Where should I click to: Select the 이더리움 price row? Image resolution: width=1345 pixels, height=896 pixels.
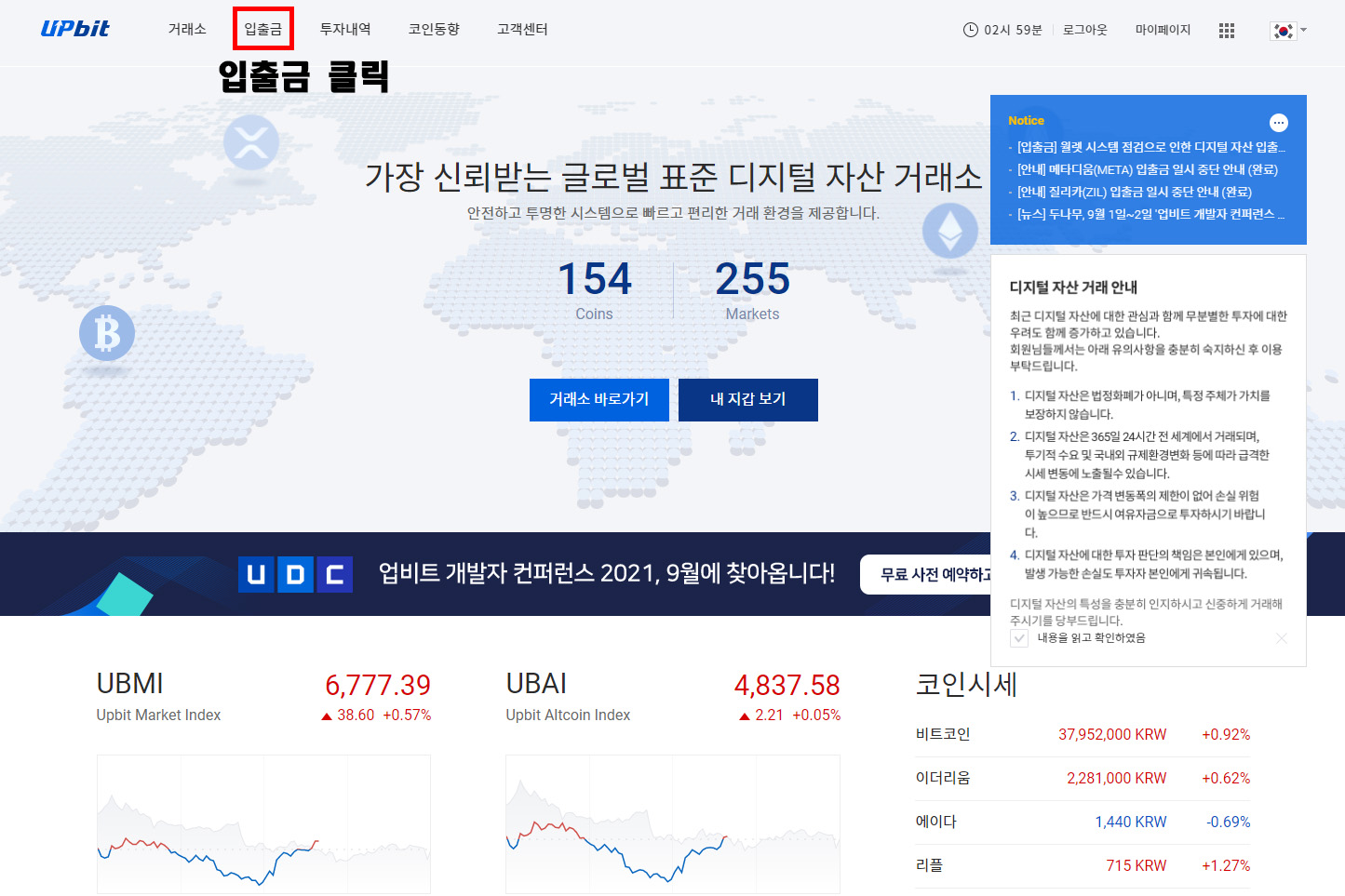click(1083, 778)
